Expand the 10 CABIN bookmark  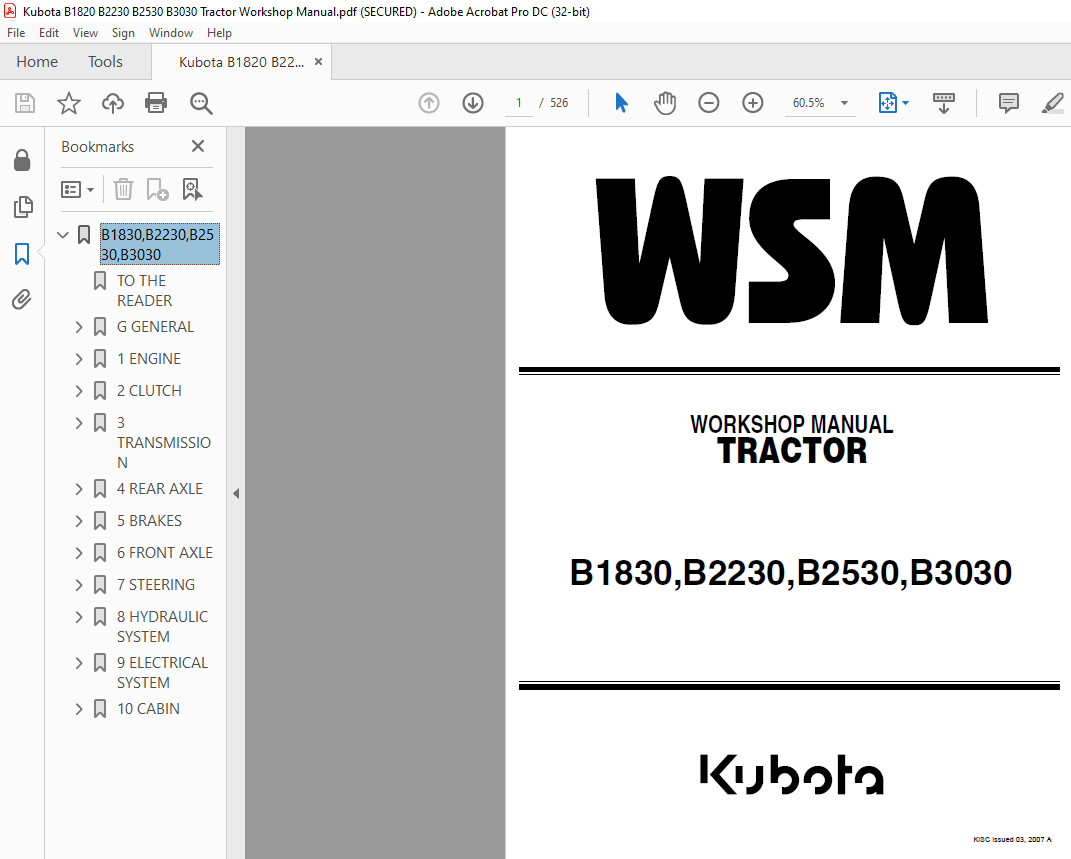(79, 709)
